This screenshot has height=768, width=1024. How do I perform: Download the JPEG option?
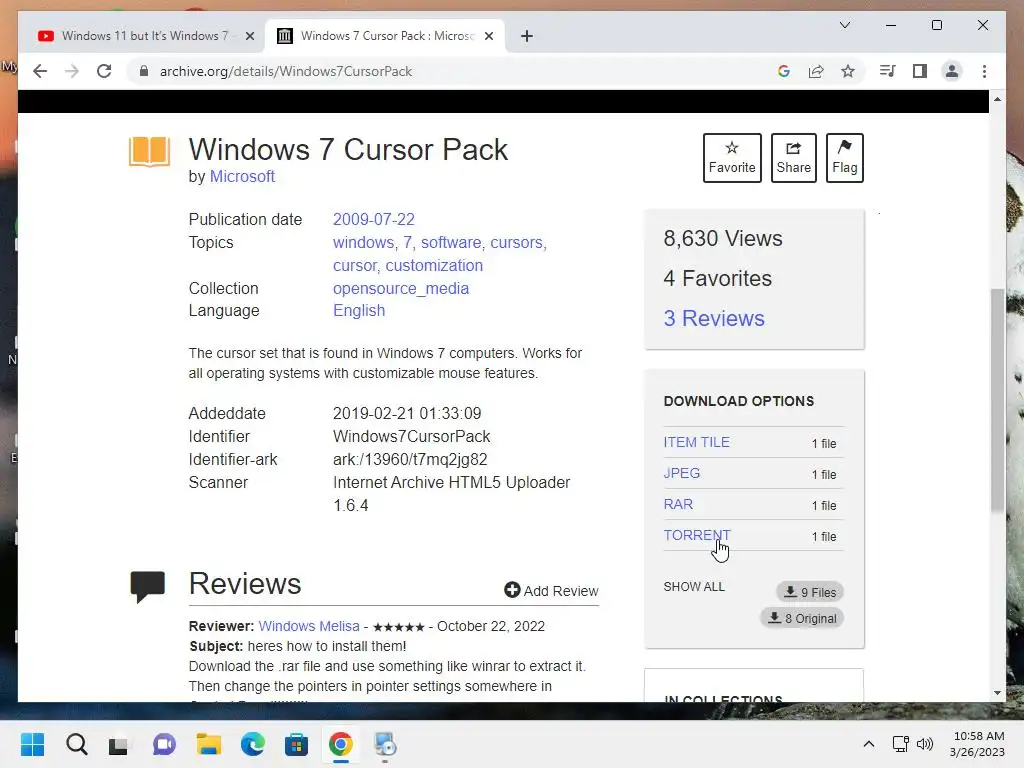click(682, 473)
